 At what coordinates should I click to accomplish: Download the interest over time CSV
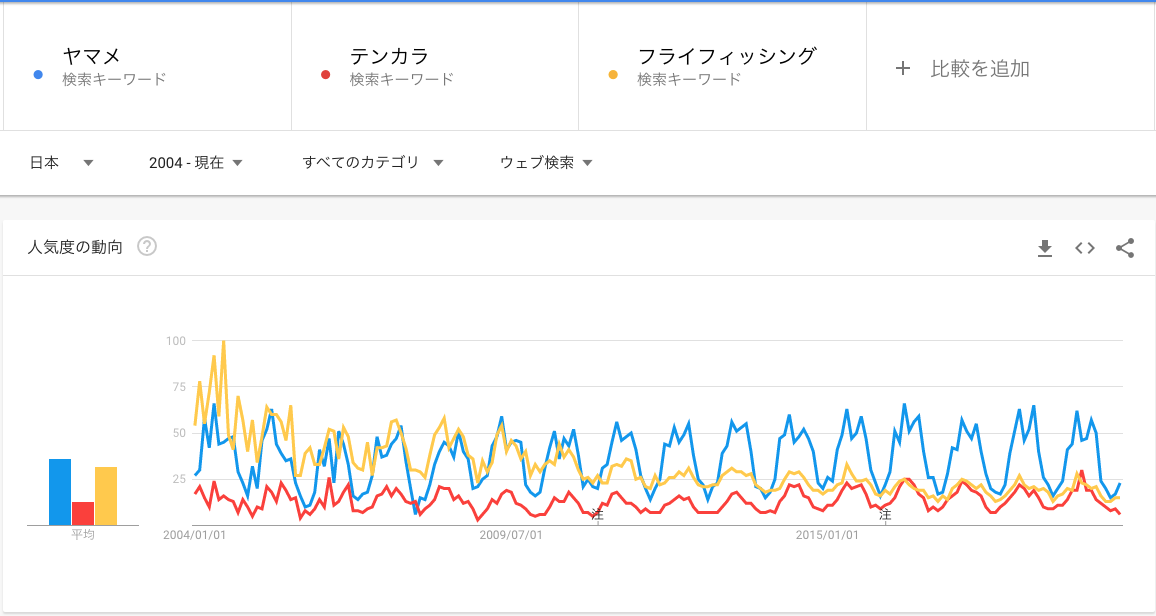pos(1045,248)
